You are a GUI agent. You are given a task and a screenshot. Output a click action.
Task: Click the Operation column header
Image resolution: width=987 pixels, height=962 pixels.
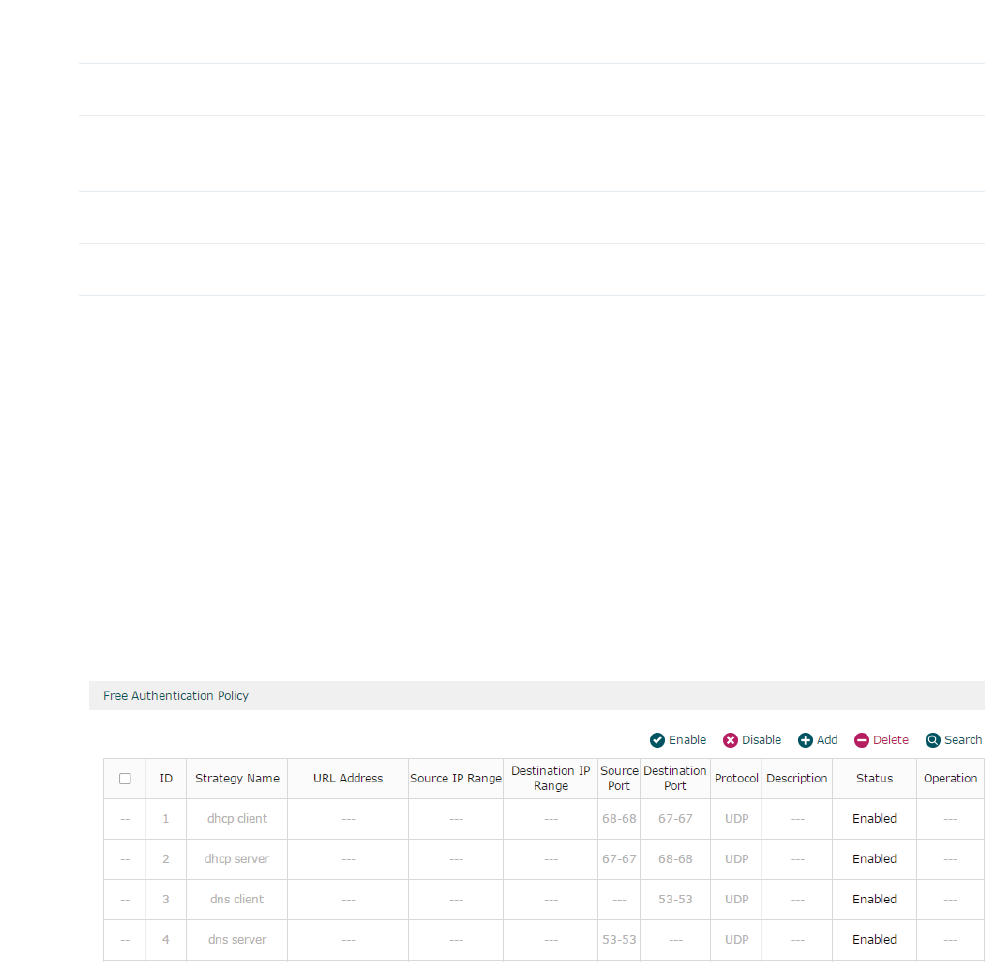click(950, 778)
